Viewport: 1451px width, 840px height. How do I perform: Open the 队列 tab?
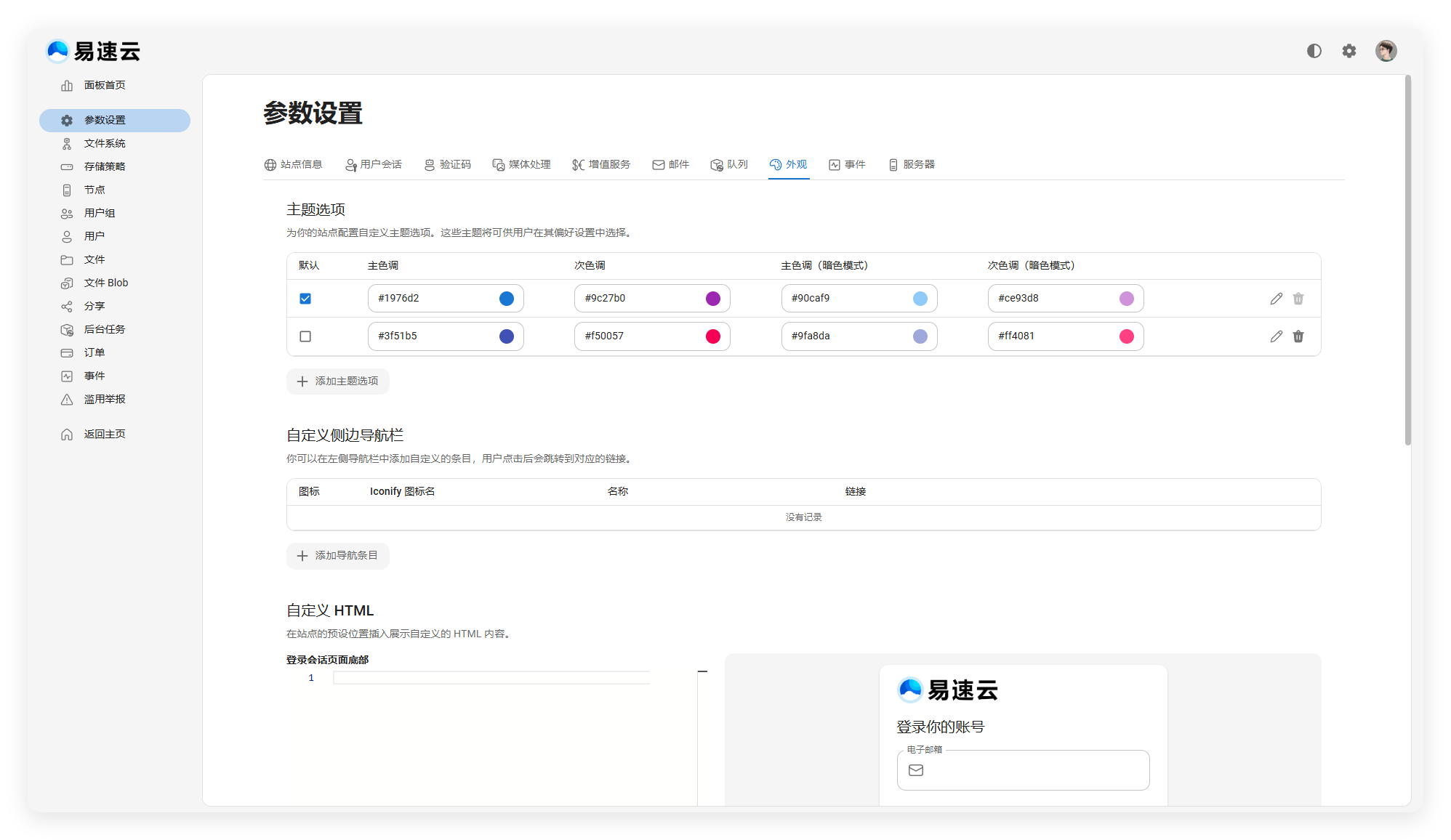pyautogui.click(x=729, y=164)
